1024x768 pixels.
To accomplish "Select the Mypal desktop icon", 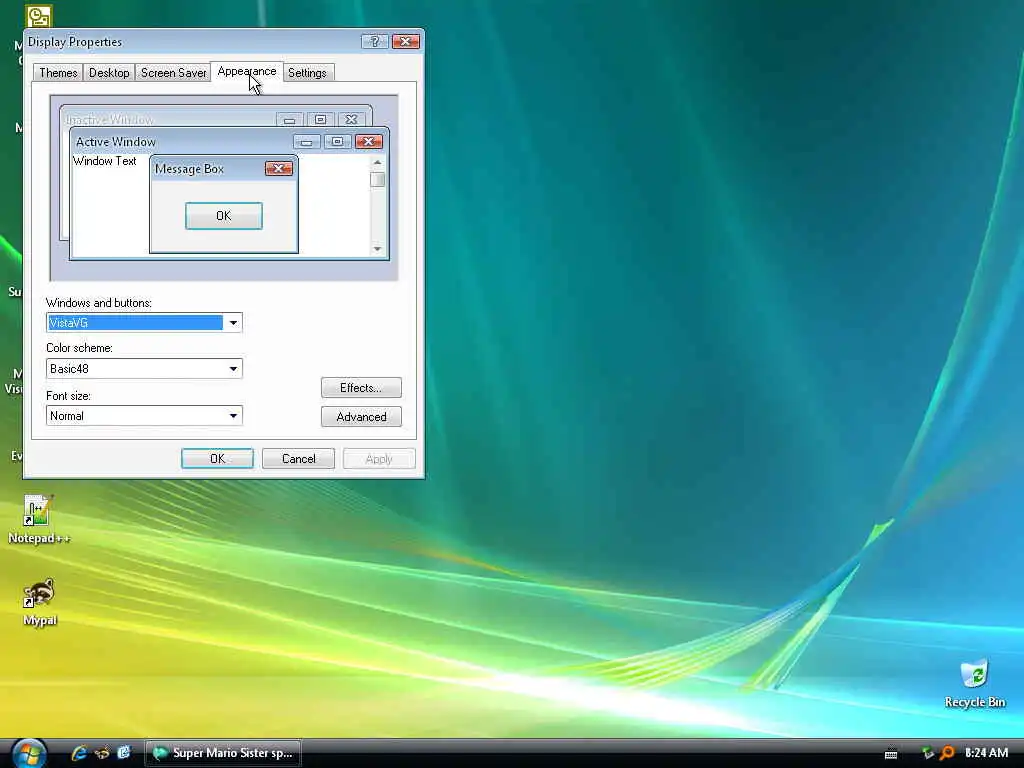I will [39, 602].
